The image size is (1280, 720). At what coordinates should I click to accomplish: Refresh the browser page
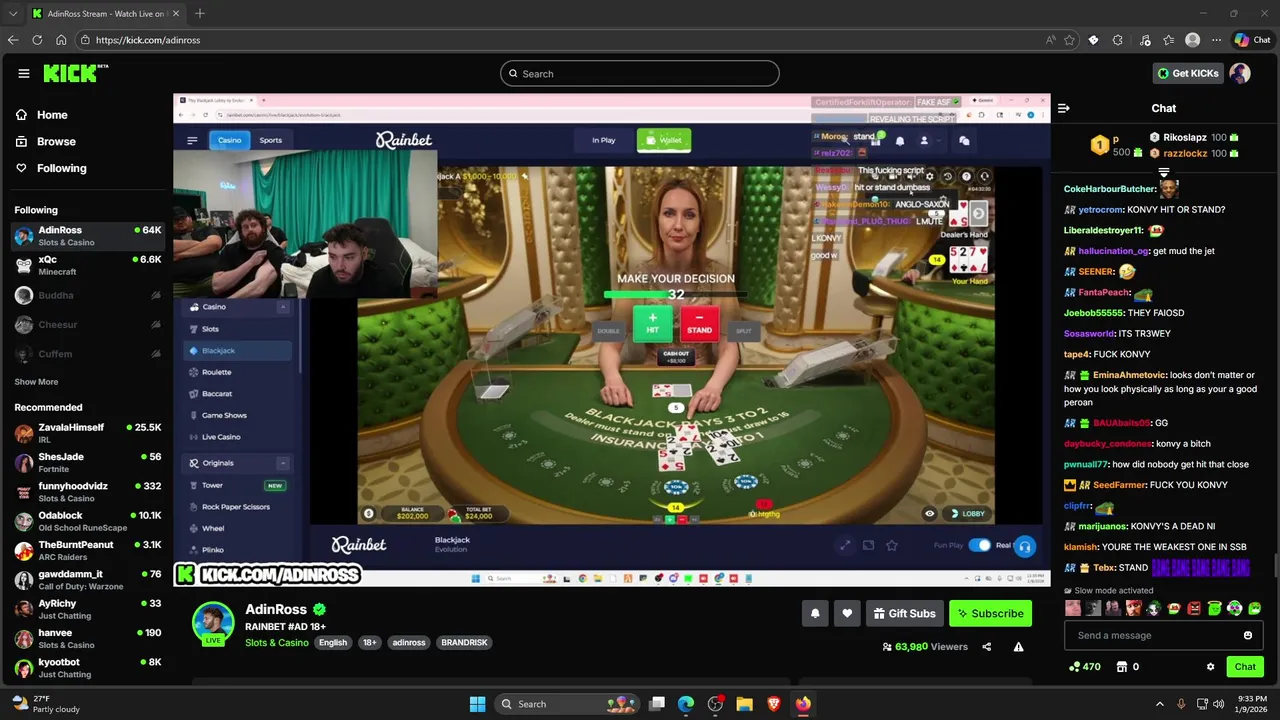point(37,40)
